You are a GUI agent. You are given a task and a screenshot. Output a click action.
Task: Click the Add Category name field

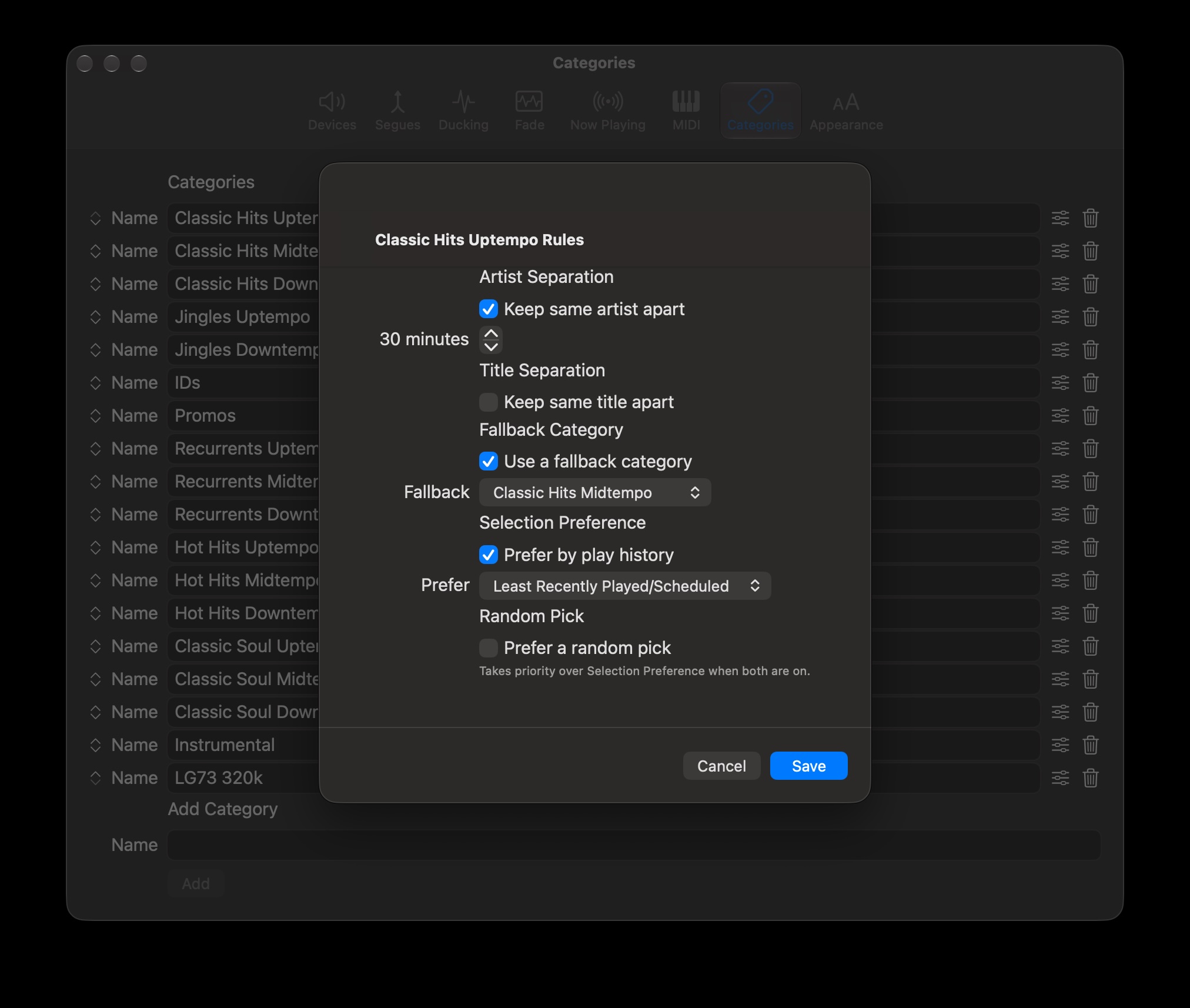pyautogui.click(x=634, y=845)
